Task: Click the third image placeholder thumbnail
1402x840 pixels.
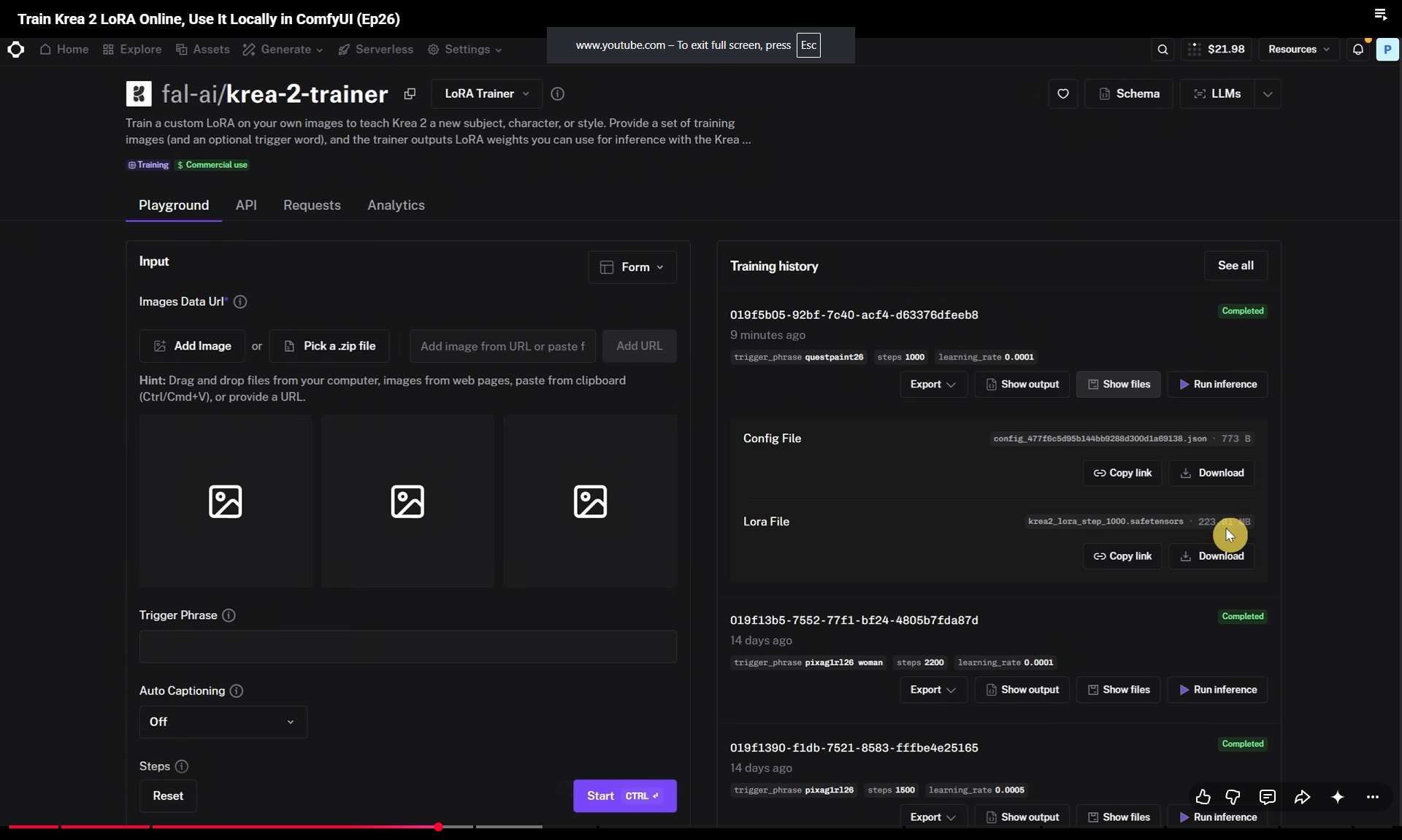Action: (590, 501)
